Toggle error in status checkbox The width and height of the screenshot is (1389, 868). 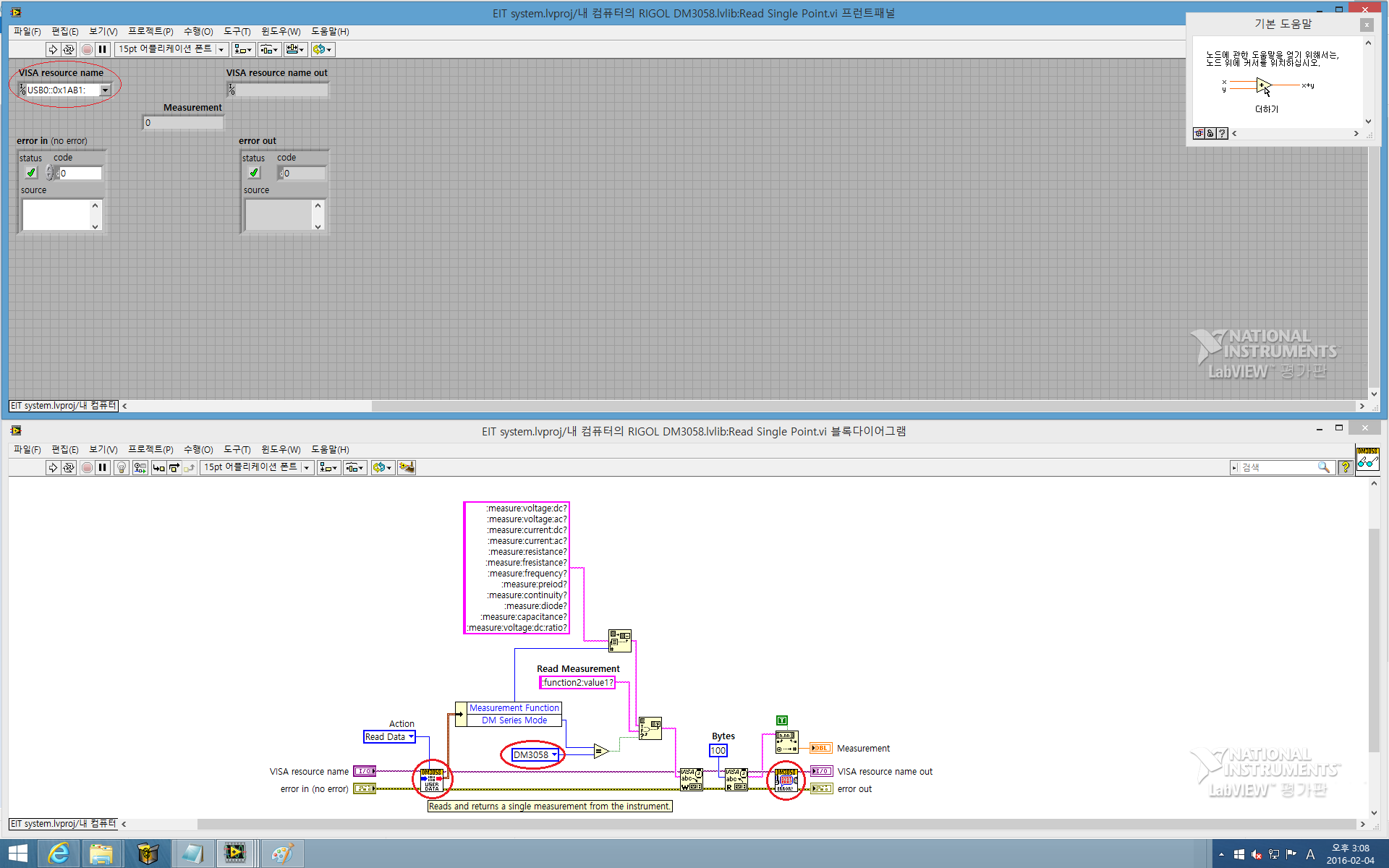31,172
